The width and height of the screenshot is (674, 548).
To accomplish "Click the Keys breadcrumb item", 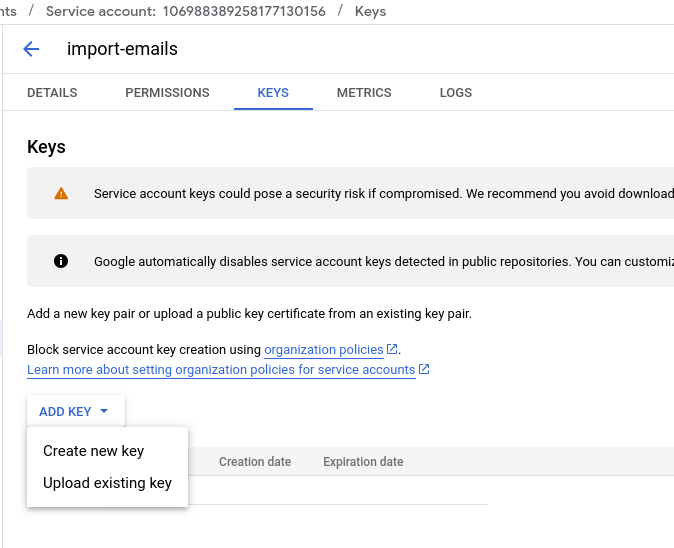I will 370,12.
